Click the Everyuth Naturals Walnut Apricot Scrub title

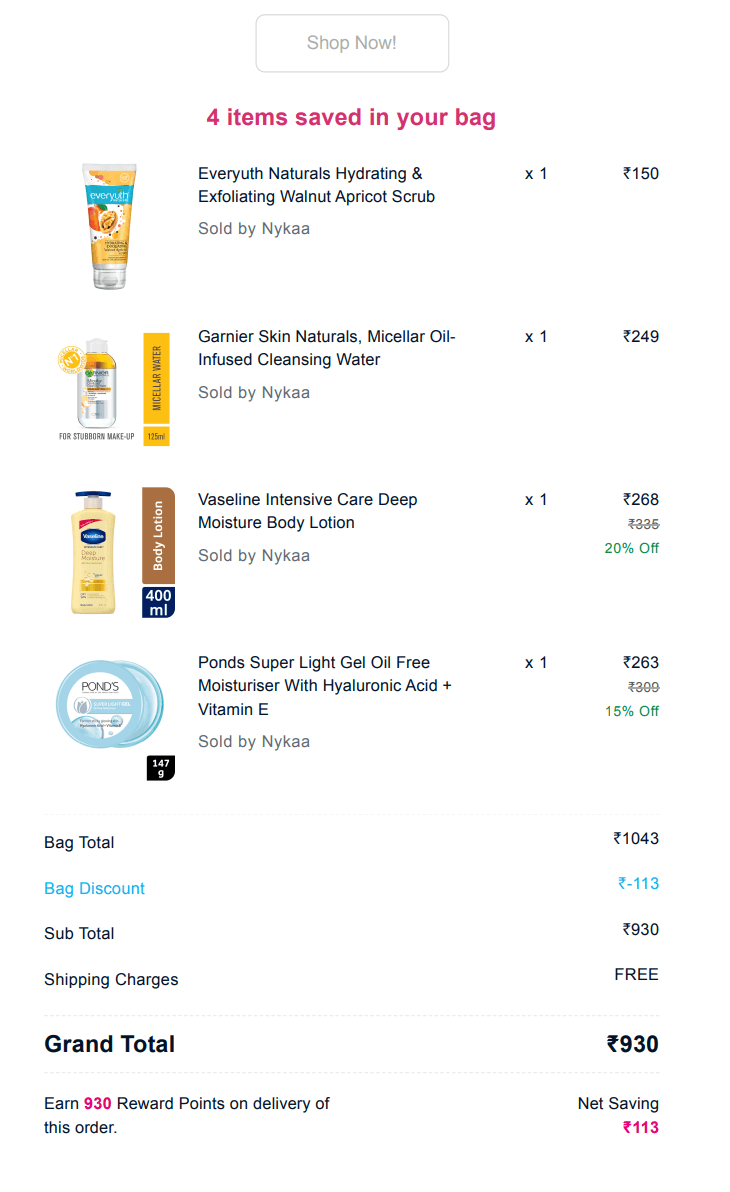pyautogui.click(x=316, y=185)
